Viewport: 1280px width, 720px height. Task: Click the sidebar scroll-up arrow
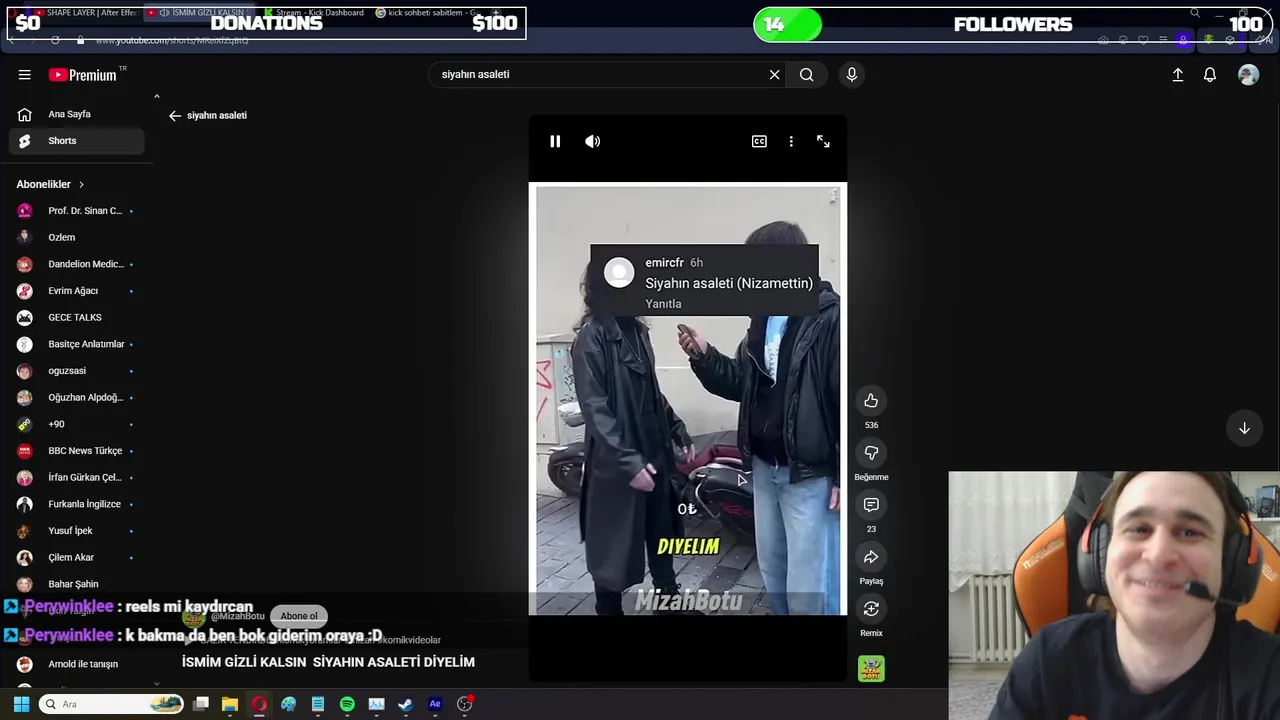pos(156,97)
